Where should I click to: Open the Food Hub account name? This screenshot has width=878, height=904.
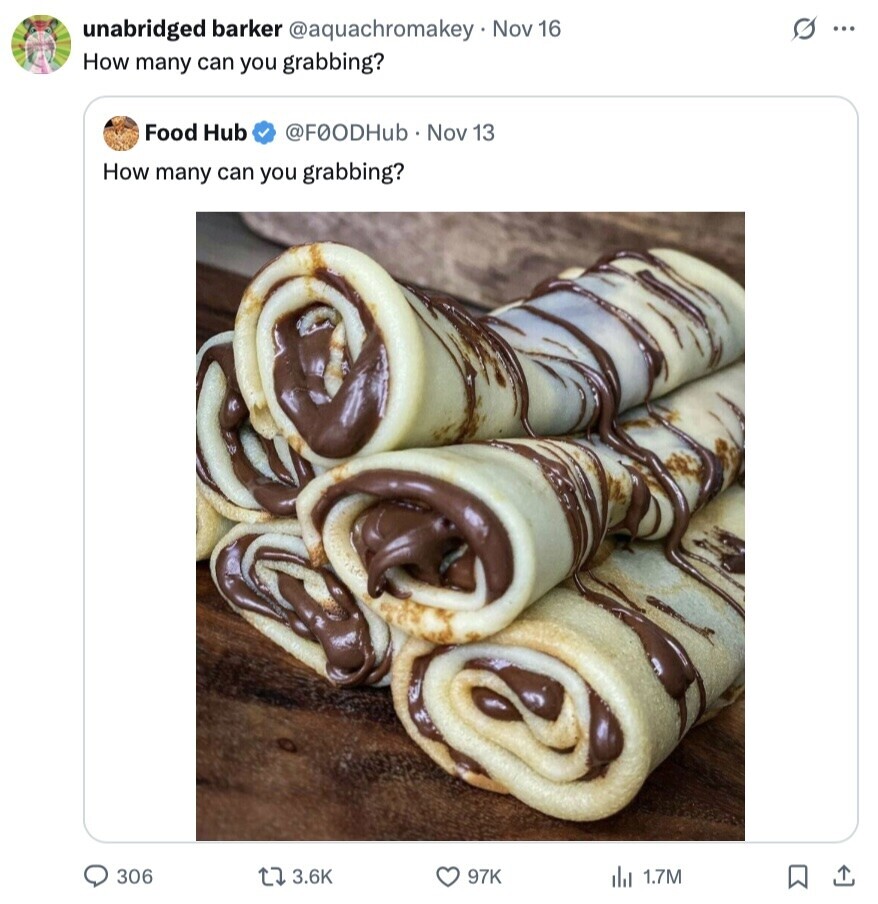(195, 132)
